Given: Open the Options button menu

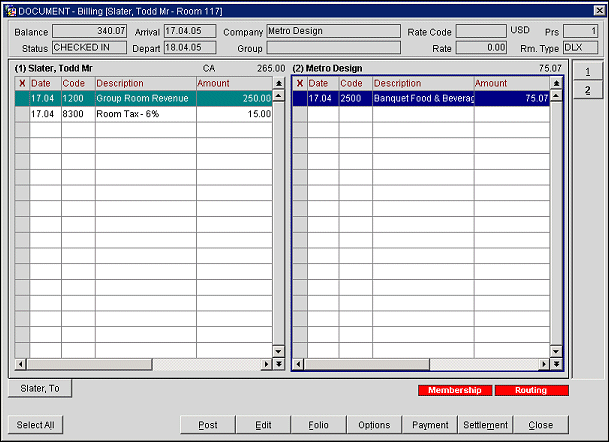Looking at the screenshot, I should tap(374, 425).
